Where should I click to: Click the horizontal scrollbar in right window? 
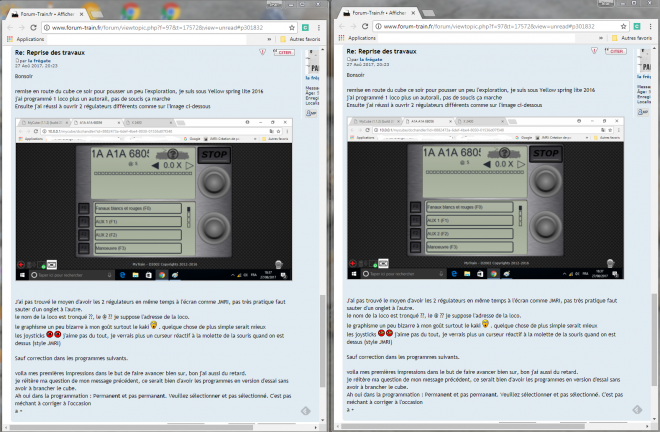coord(463,426)
